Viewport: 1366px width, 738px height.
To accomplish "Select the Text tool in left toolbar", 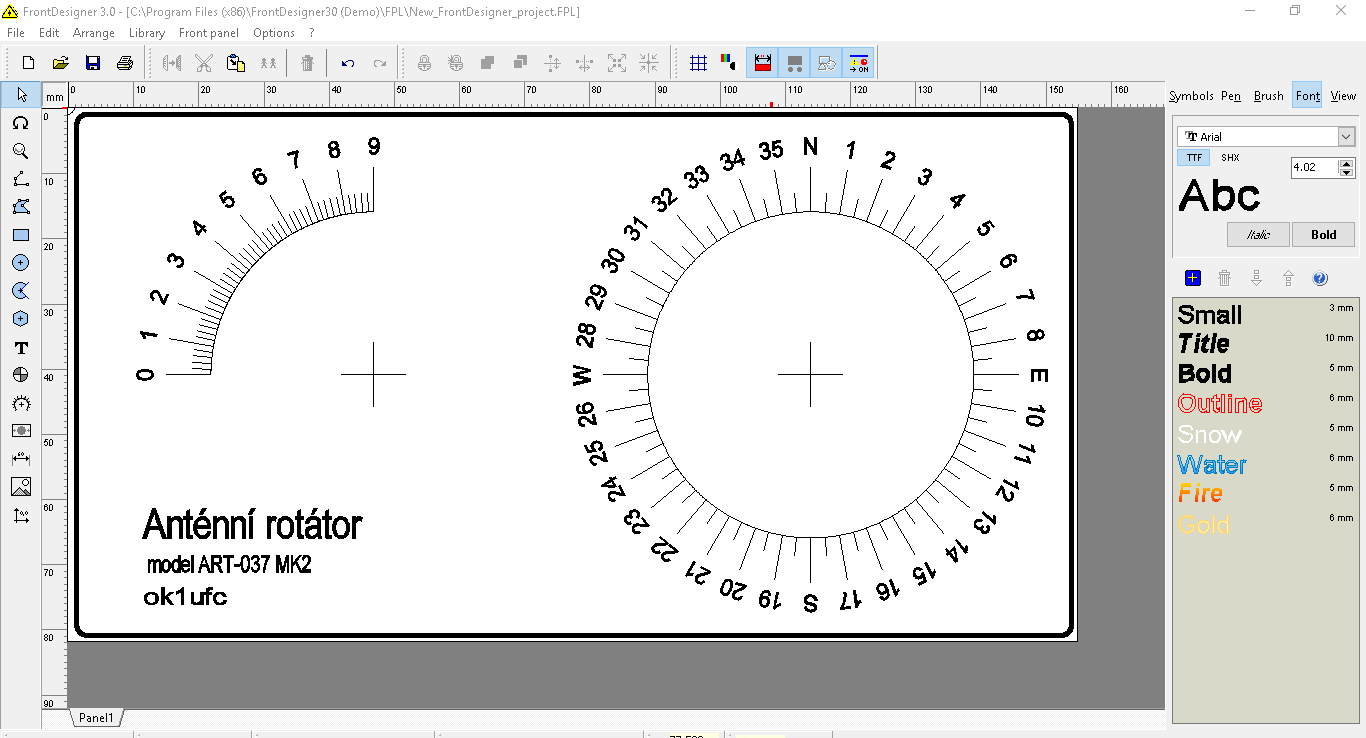I will pos(20,348).
